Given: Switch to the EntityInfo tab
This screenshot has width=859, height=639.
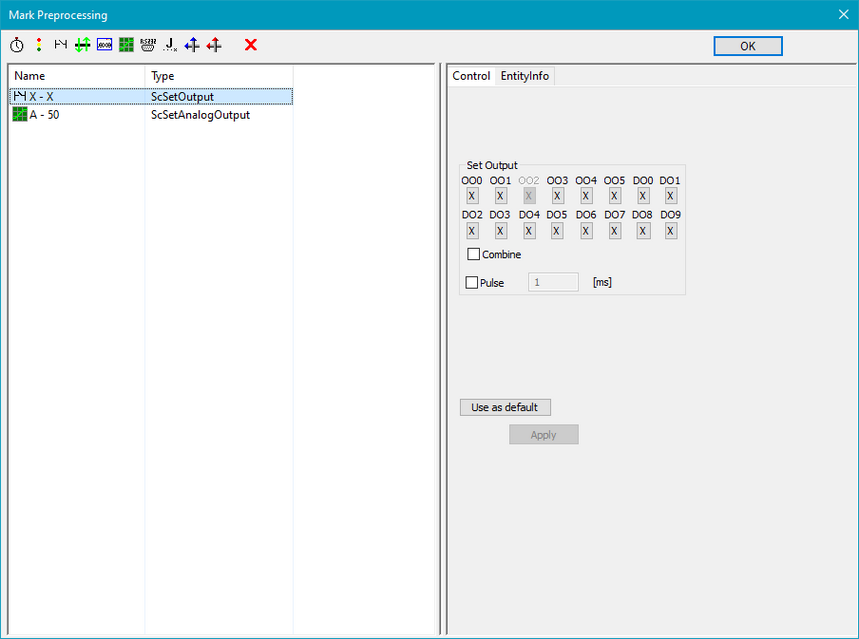Looking at the screenshot, I should pos(524,76).
